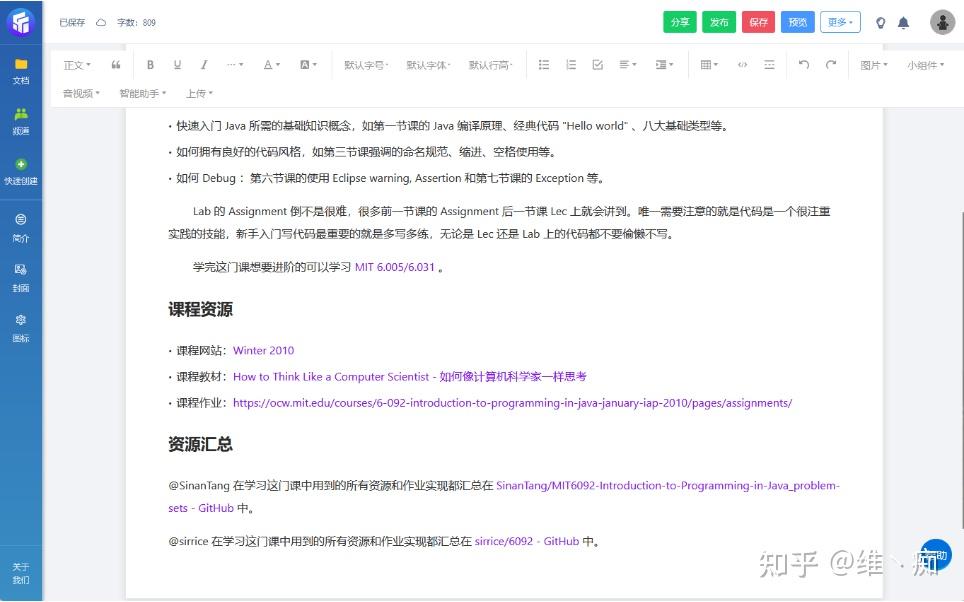The width and height of the screenshot is (964, 602).
Task: Click the 已保存 saved status text
Action: (72, 23)
